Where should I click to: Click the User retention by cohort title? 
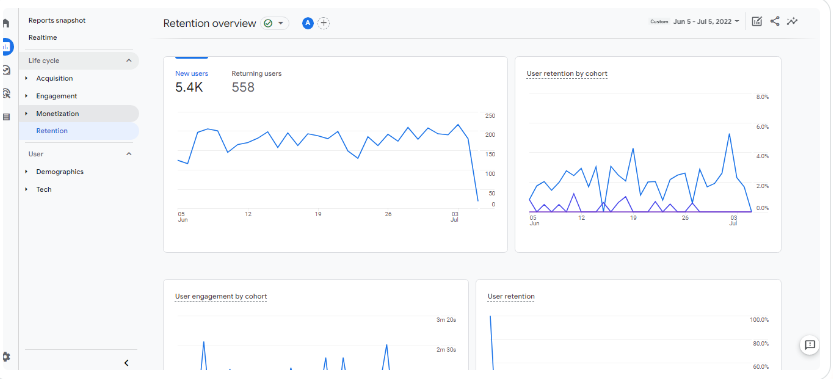(567, 74)
